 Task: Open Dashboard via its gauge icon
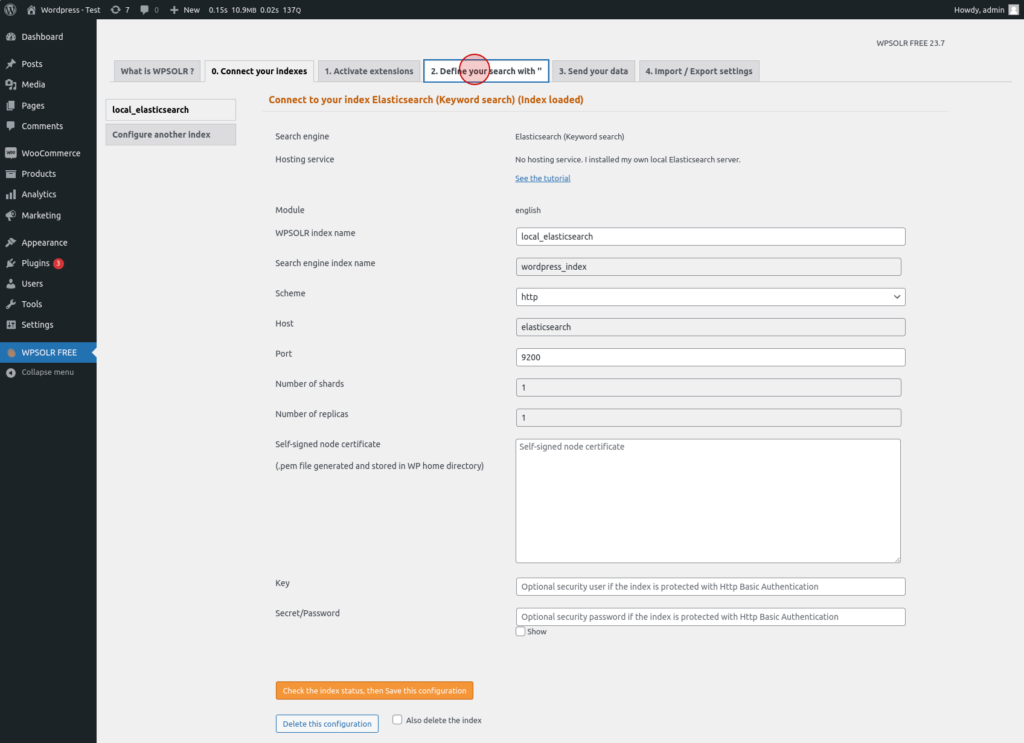pos(11,37)
